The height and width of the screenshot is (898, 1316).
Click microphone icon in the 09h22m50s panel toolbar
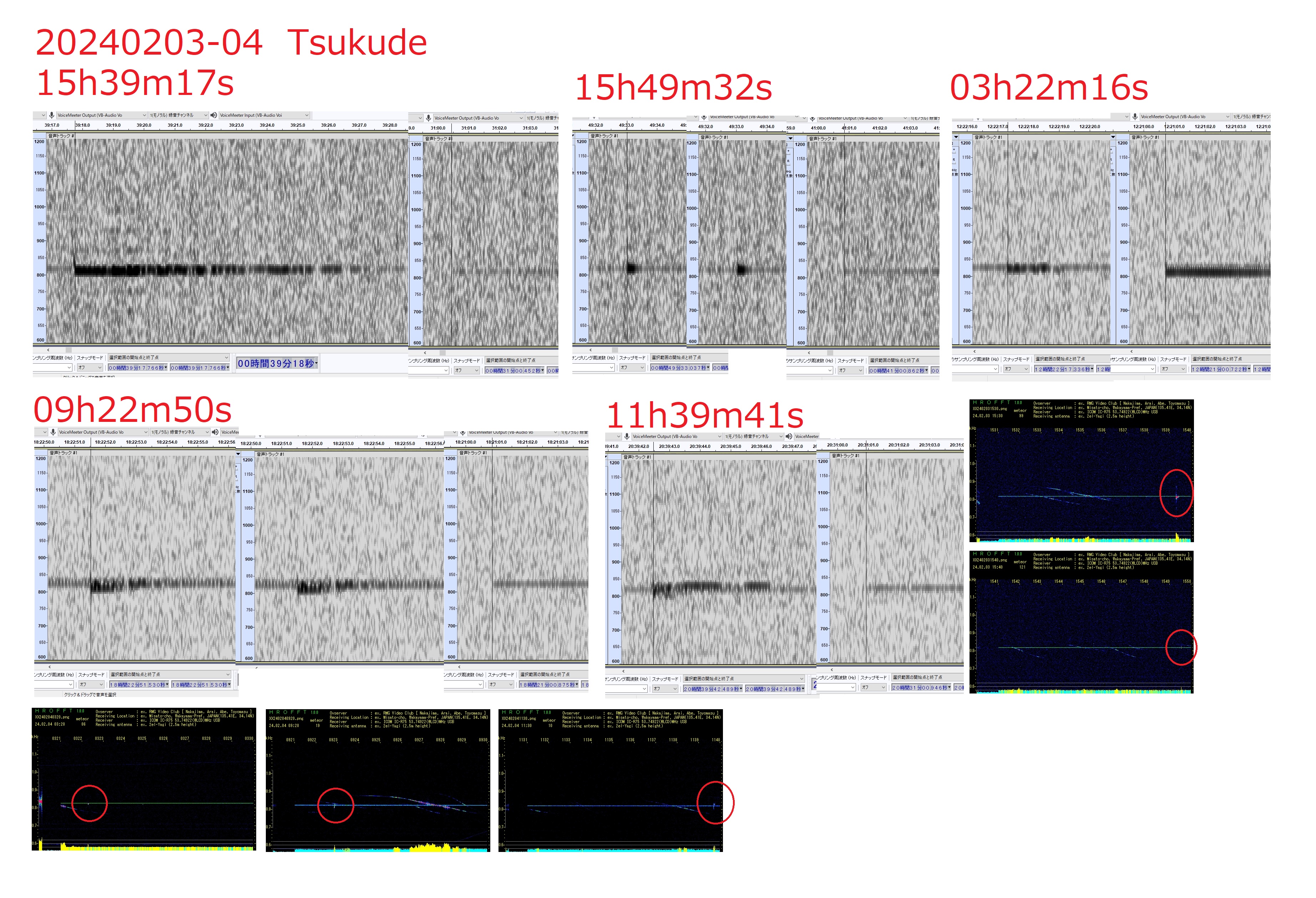(53, 432)
